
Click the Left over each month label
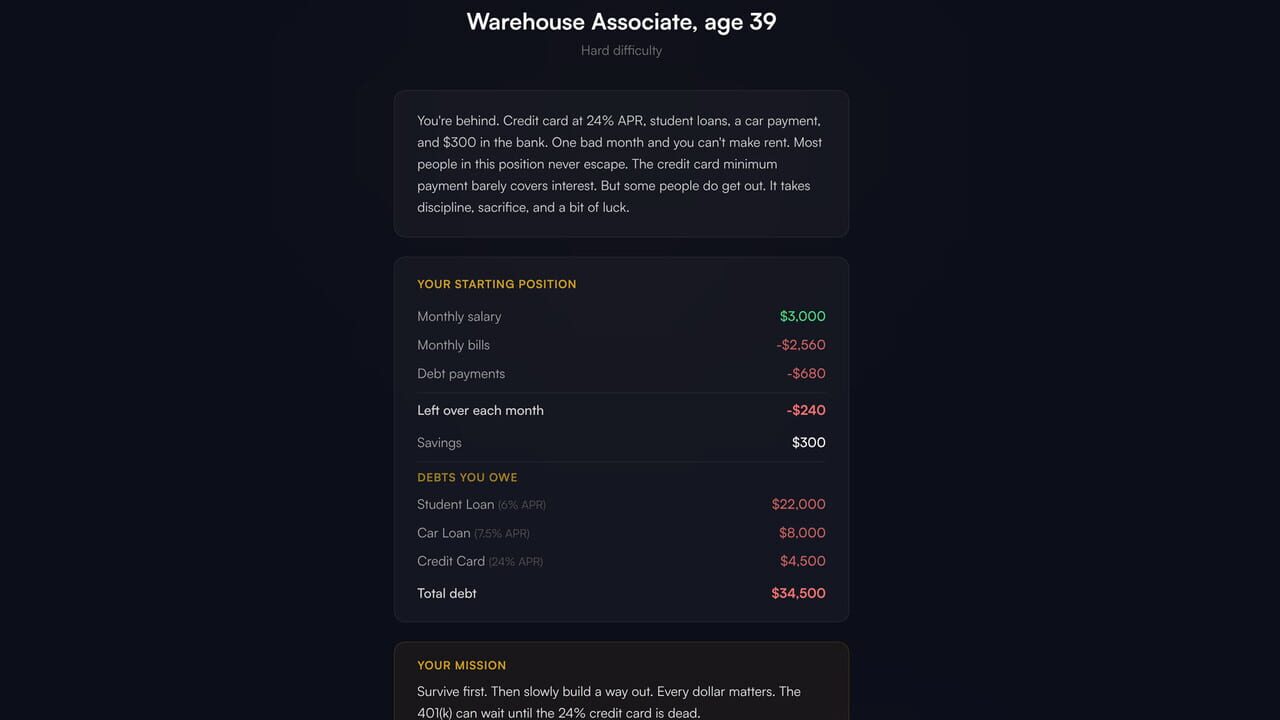click(480, 410)
